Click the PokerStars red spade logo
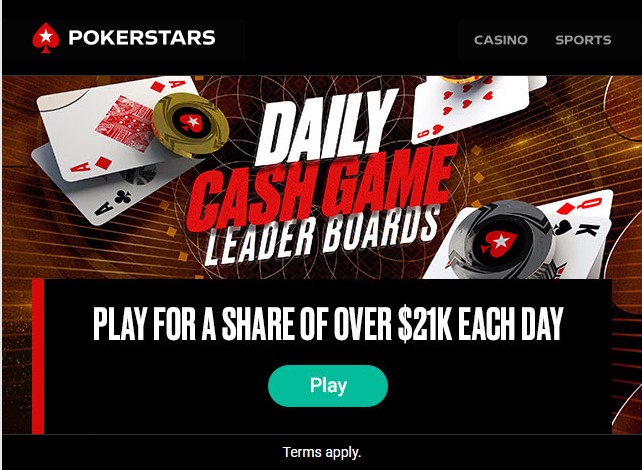 point(46,38)
